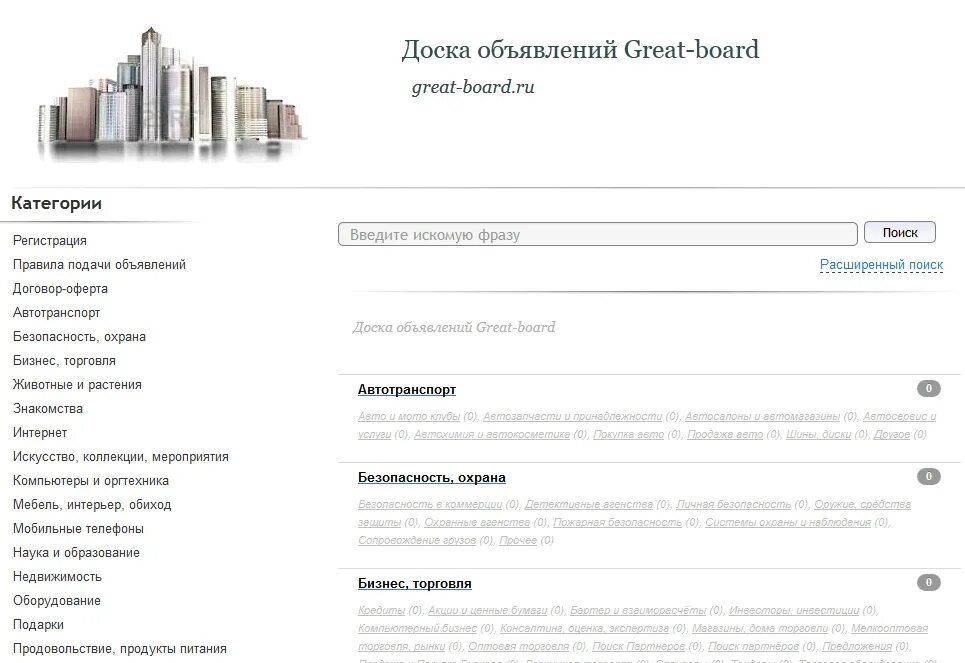Open the Интернет category
The height and width of the screenshot is (663, 965).
40,433
